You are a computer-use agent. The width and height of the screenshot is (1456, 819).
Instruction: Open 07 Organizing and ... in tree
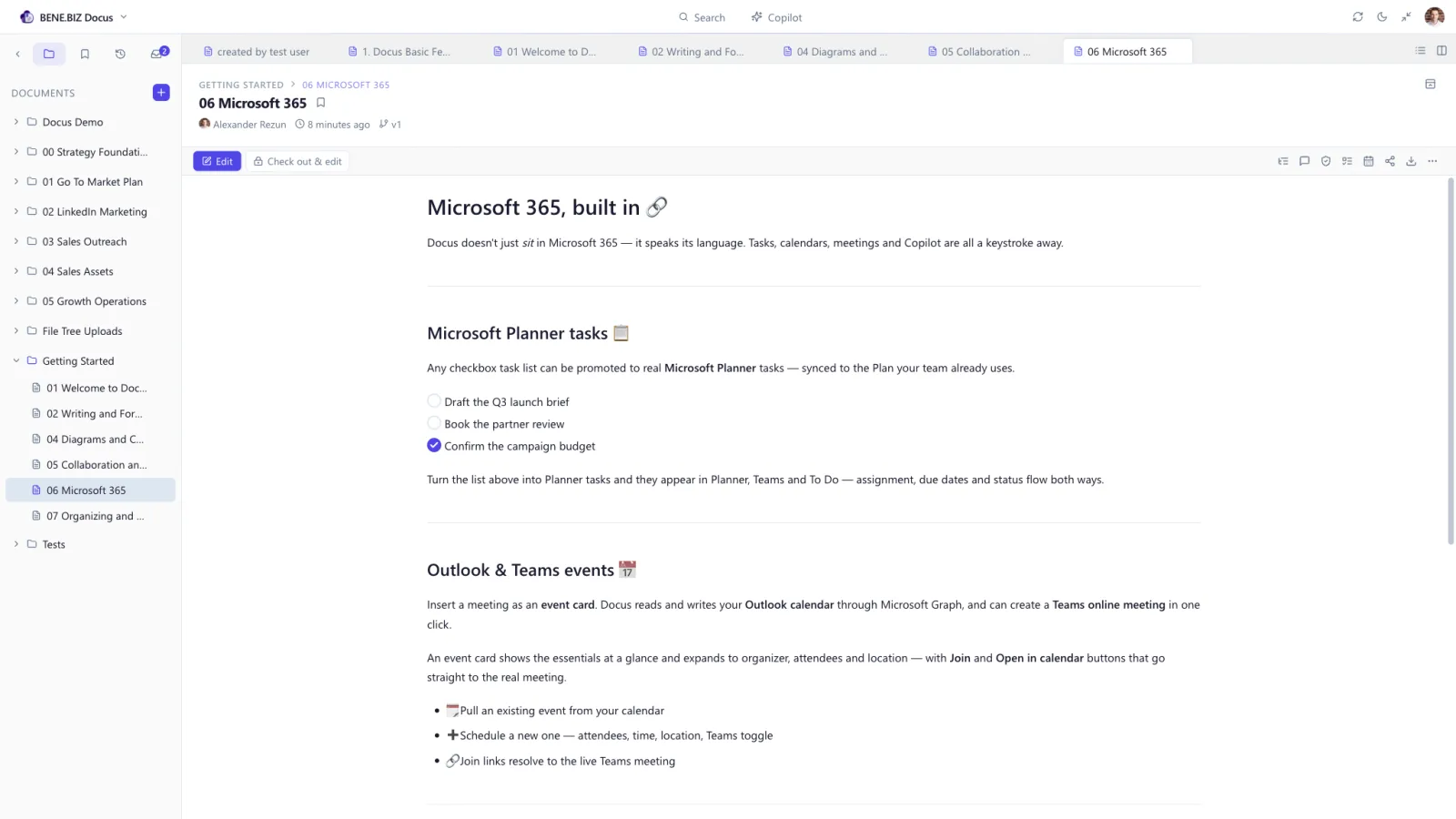tap(90, 516)
